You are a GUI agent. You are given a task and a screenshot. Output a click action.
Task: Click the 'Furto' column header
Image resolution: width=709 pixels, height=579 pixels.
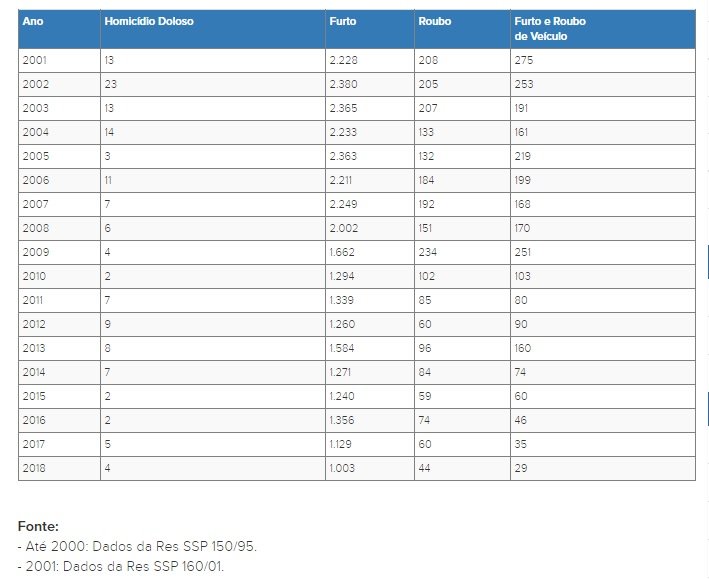pyautogui.click(x=343, y=21)
